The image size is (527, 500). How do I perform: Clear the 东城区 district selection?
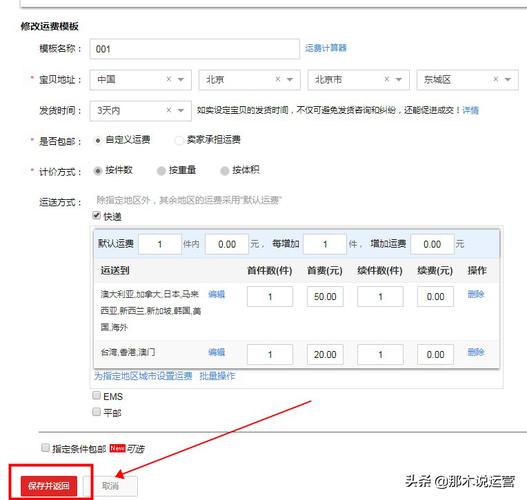point(496,79)
